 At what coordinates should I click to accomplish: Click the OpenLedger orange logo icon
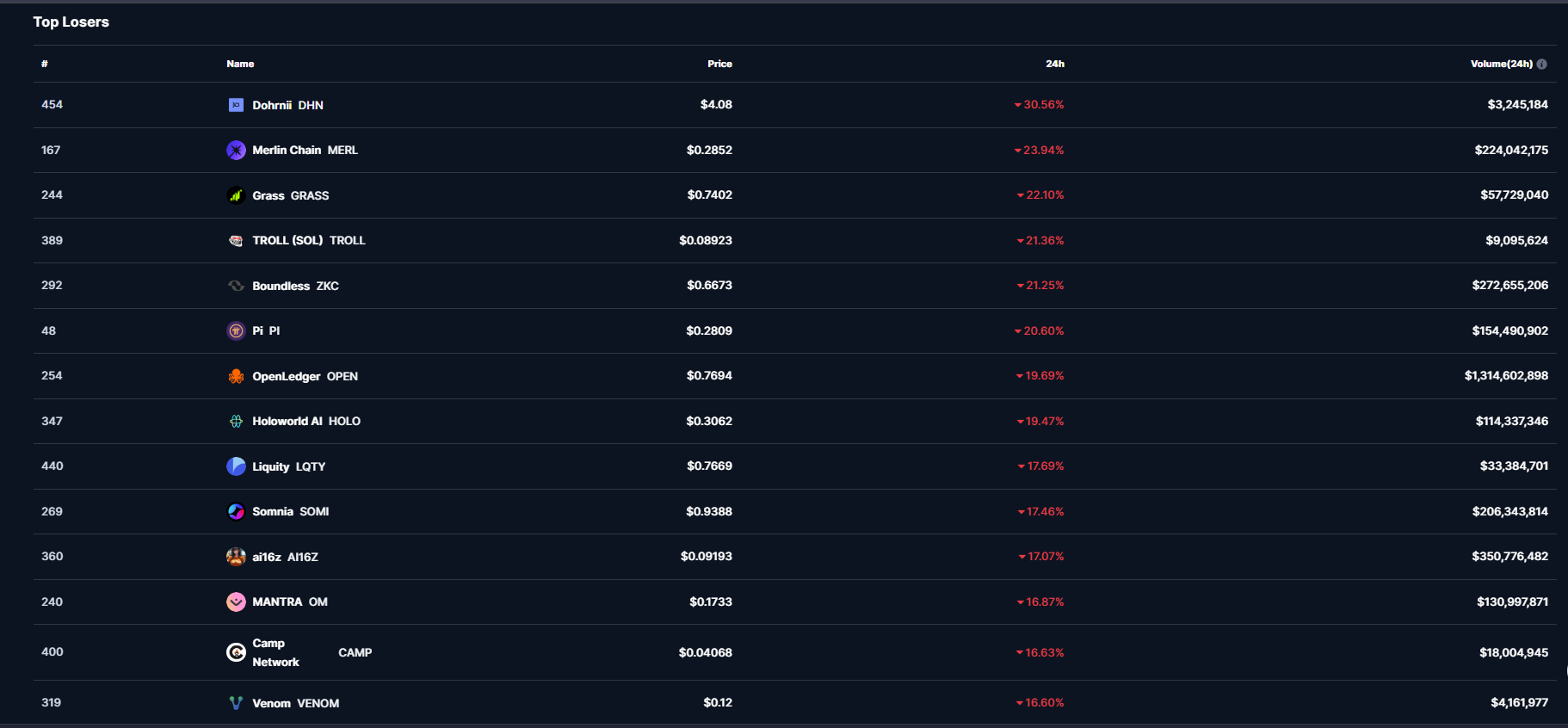click(x=236, y=376)
